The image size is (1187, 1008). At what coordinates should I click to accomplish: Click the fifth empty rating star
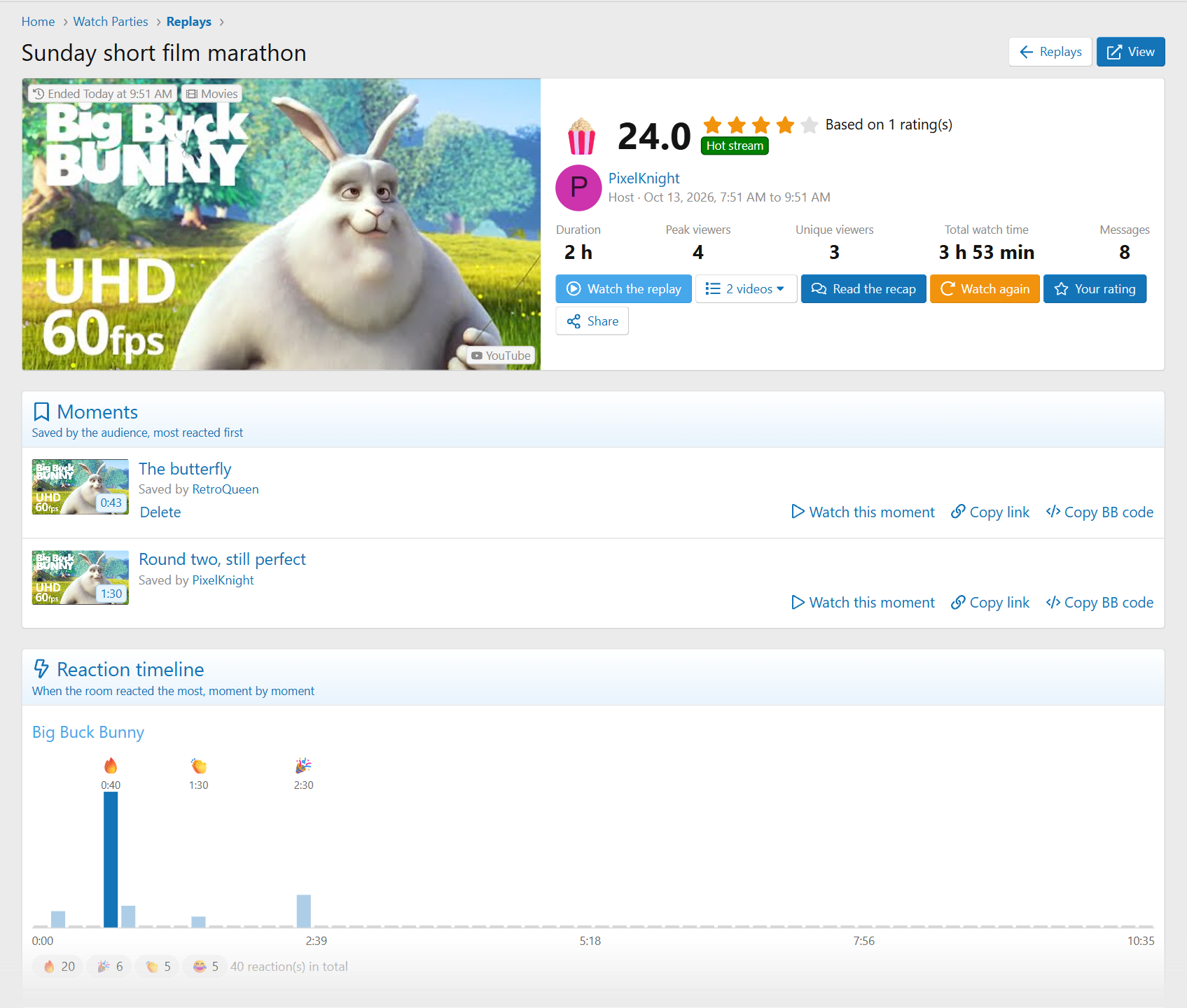810,125
